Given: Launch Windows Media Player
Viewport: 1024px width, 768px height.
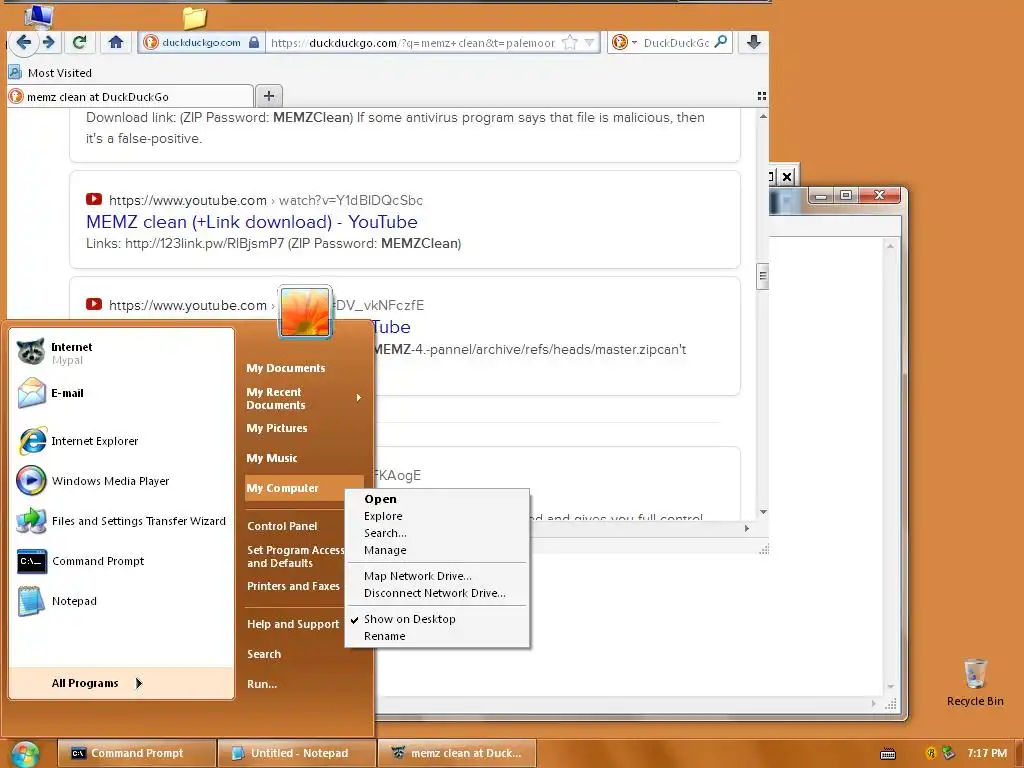Looking at the screenshot, I should click(x=121, y=481).
